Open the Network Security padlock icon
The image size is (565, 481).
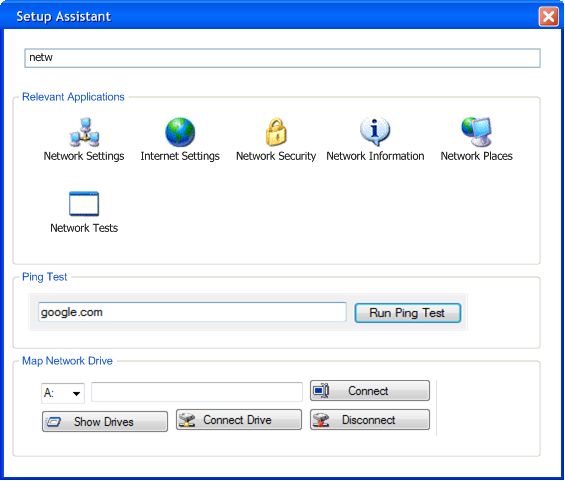[276, 132]
